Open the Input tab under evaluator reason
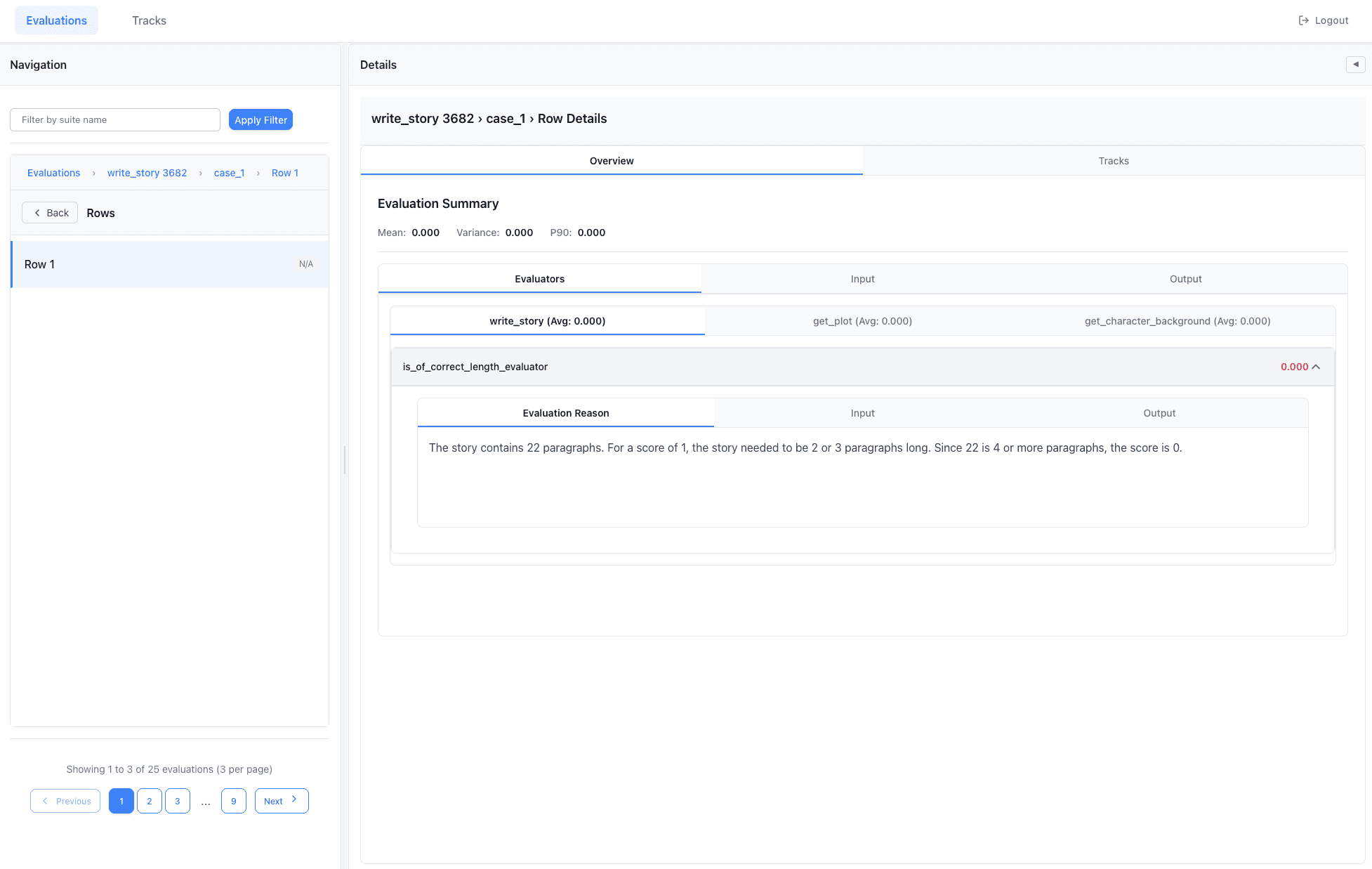Viewport: 1372px width, 869px height. (862, 413)
